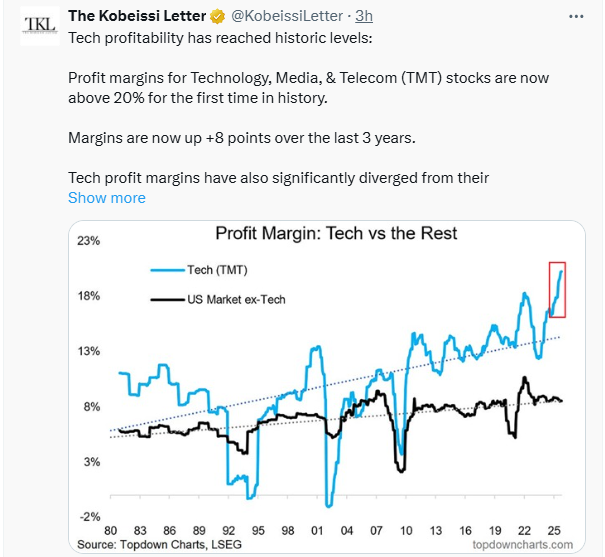
Task: Click the -2% y-axis label
Action: [x=89, y=517]
